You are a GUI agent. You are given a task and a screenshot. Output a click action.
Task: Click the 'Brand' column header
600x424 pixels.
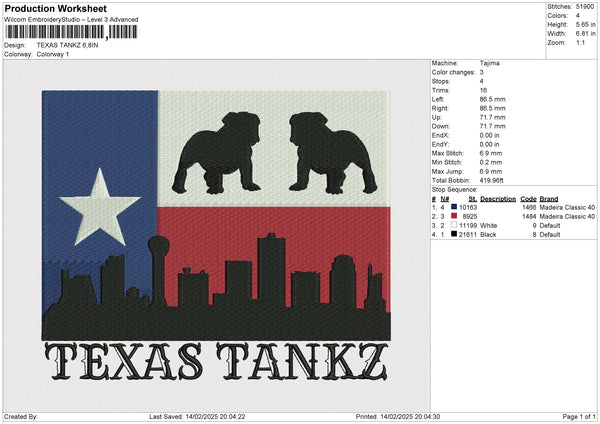549,199
